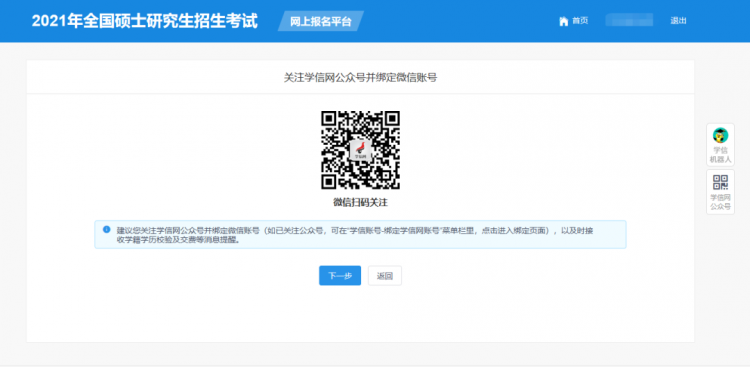Open the 学信机器人 avatar icon
This screenshot has width=750, height=367.
(x=720, y=135)
